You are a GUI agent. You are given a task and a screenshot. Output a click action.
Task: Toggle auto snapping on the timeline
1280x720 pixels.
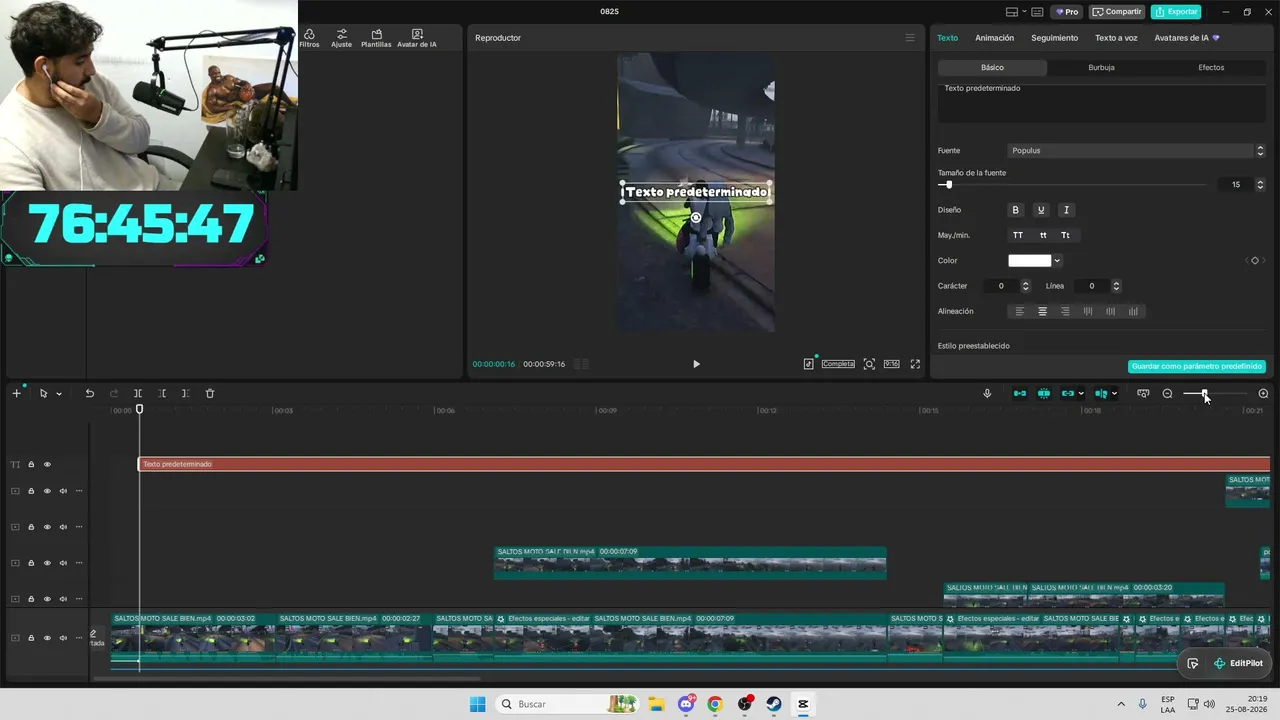click(x=1044, y=393)
